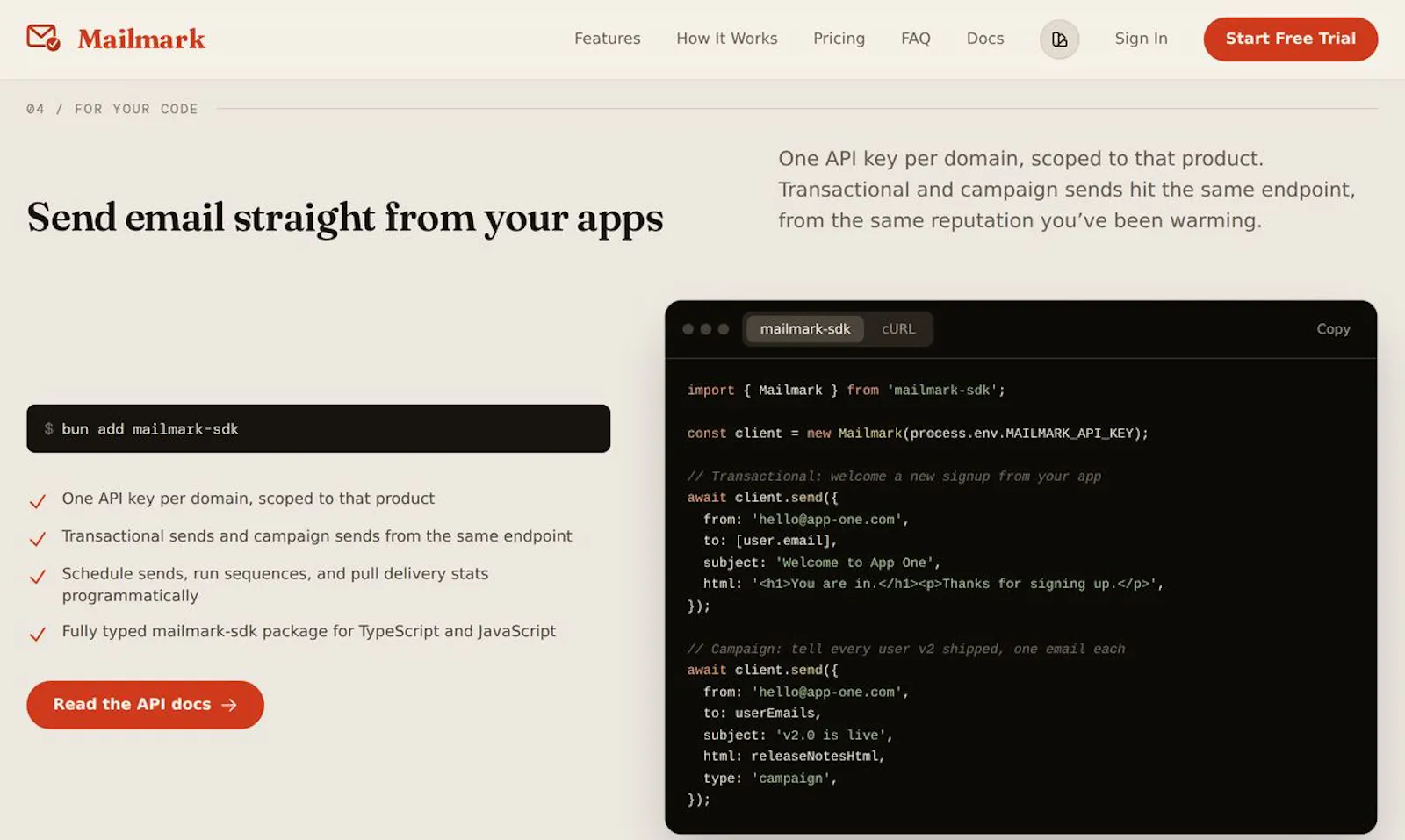Click the checkmark beside Fully typed mailmark-sdk package
Viewport: 1405px width, 840px height.
37,634
